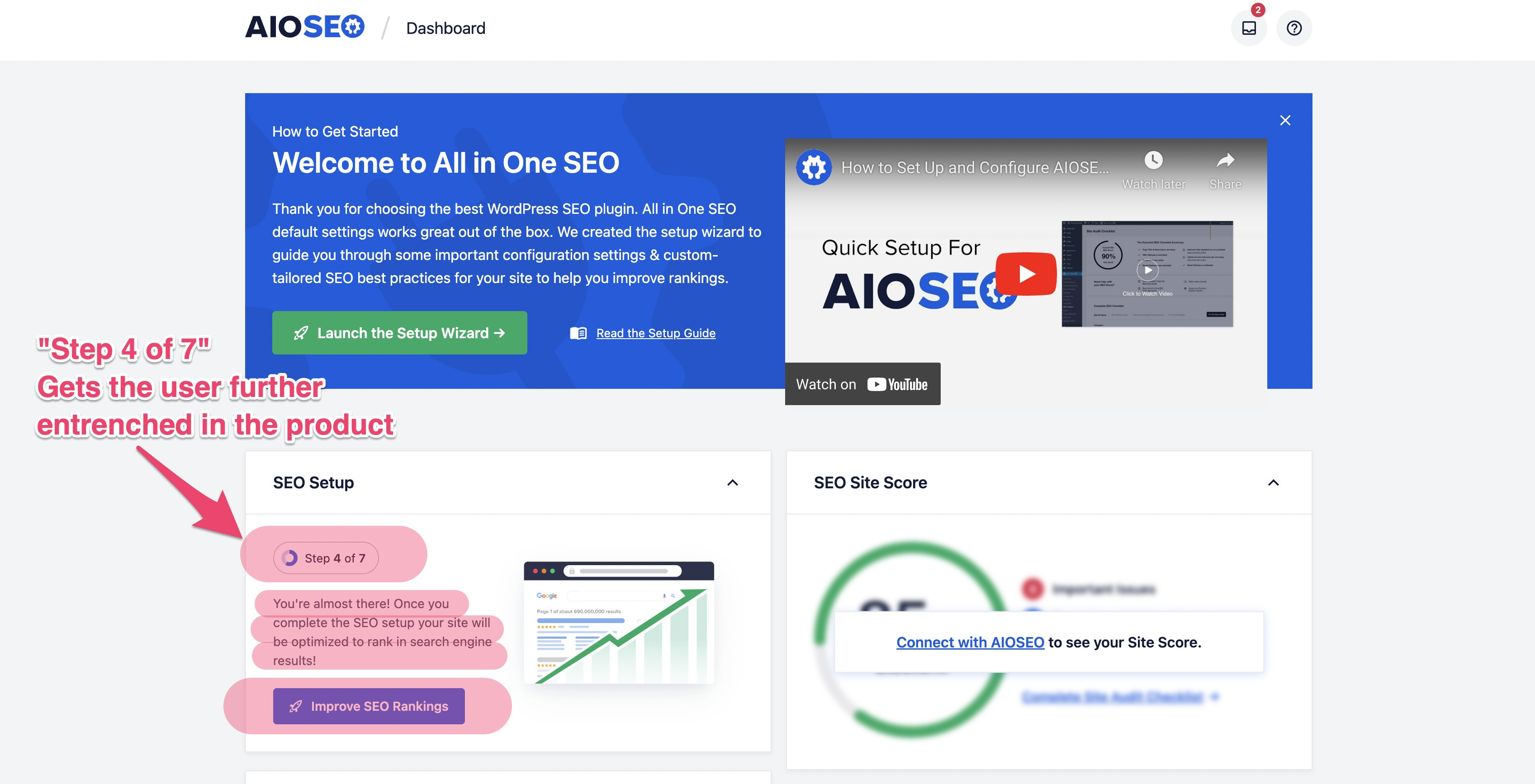Click the AIOSEO logo

[x=304, y=28]
